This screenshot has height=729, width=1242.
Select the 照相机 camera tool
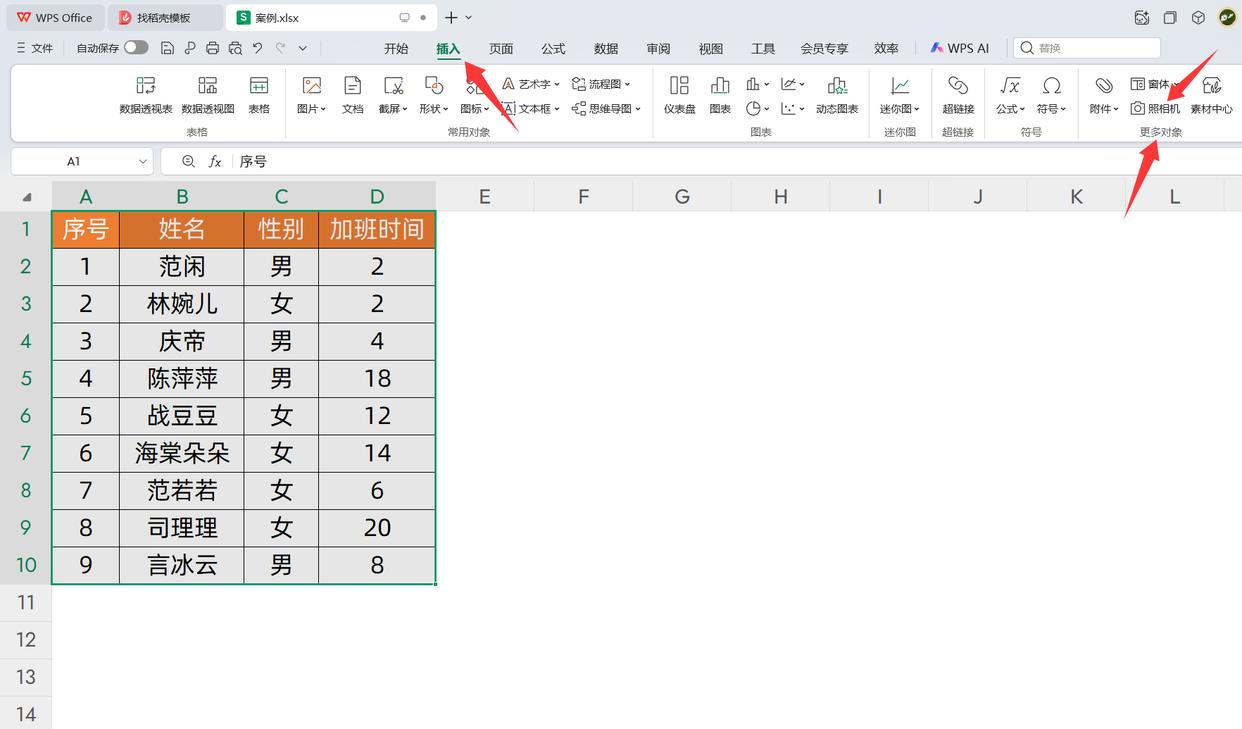pos(1156,108)
